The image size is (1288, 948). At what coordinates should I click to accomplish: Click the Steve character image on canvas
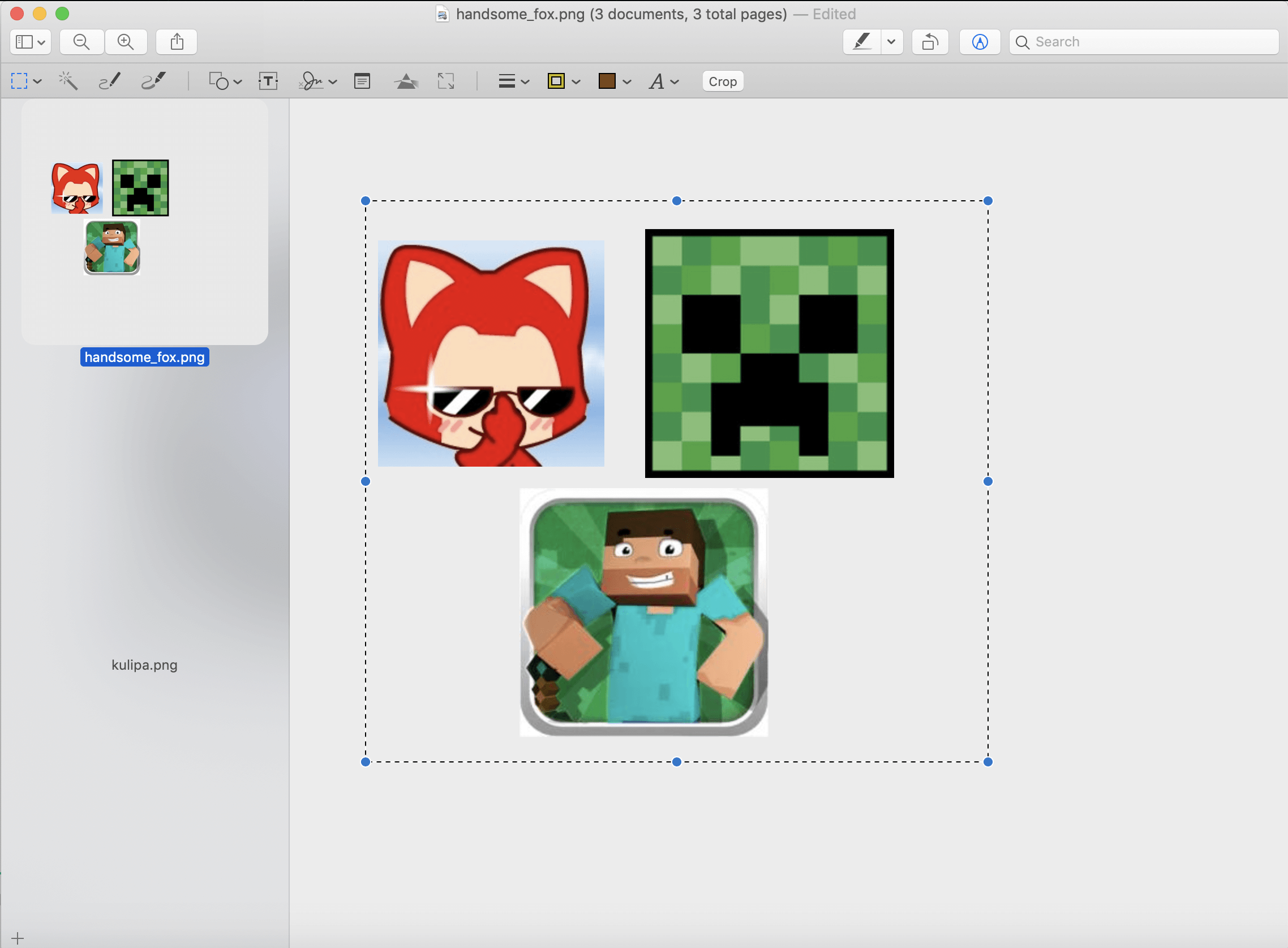coord(643,613)
